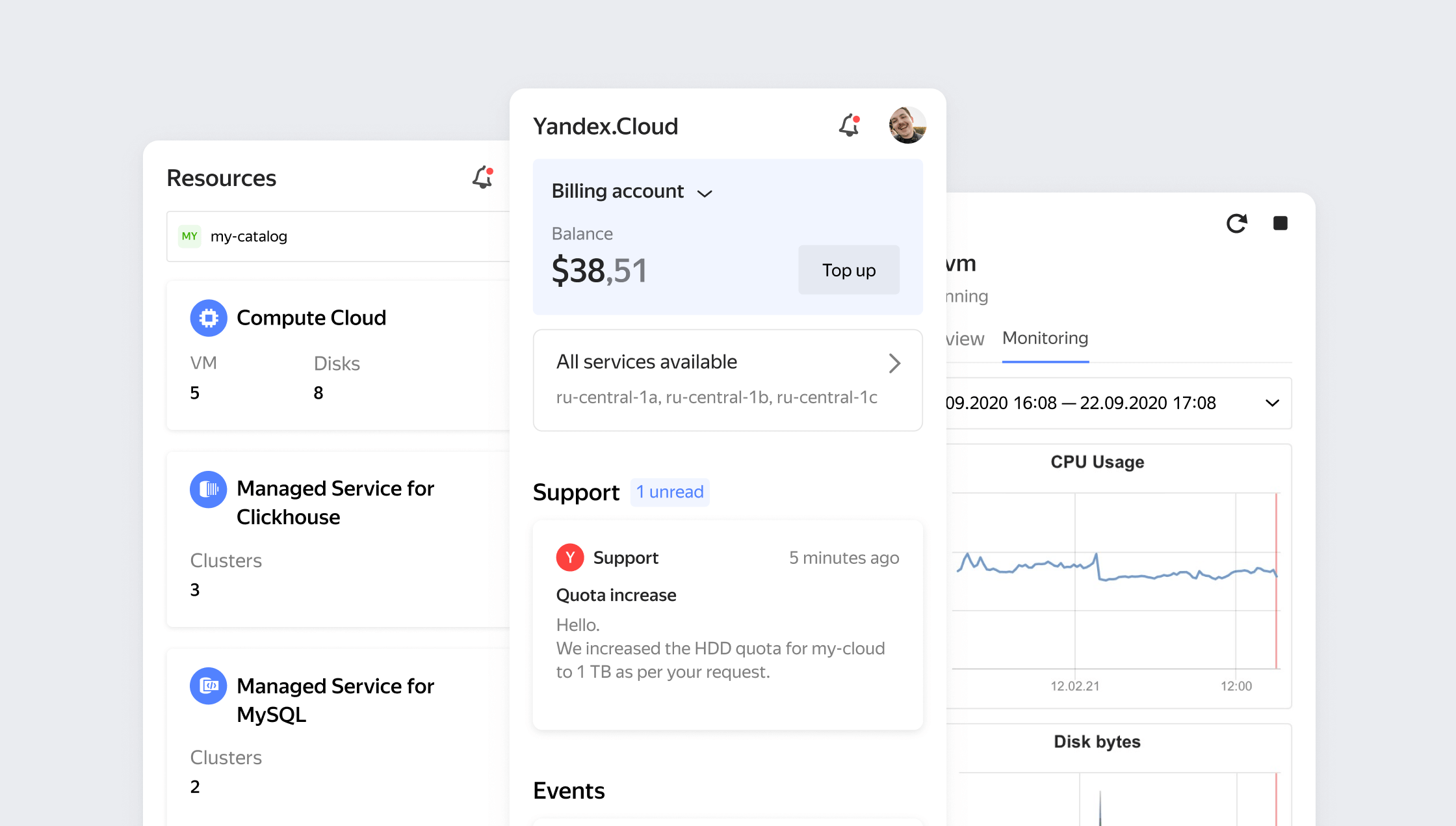1456x826 pixels.
Task: Click the balance amount $38,51
Action: tap(599, 271)
